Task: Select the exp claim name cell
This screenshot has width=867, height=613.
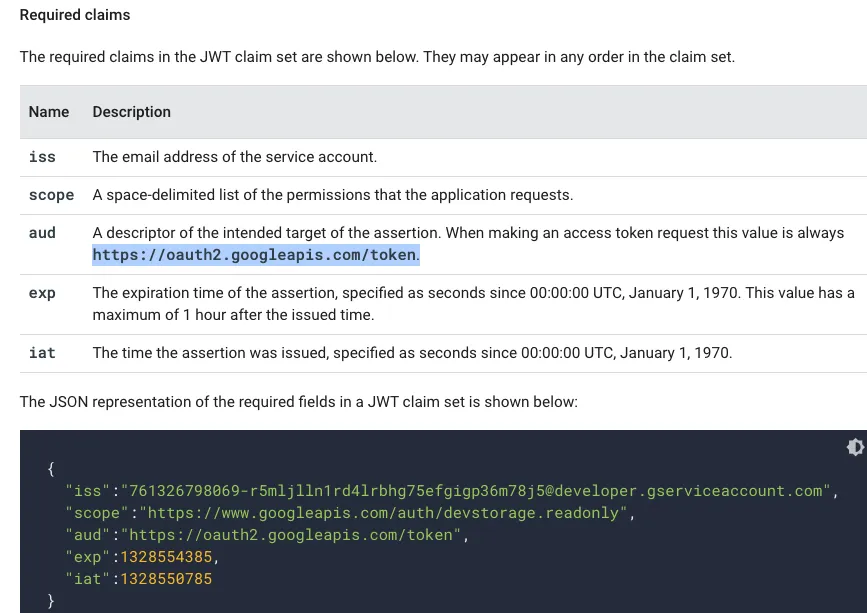Action: 43,293
